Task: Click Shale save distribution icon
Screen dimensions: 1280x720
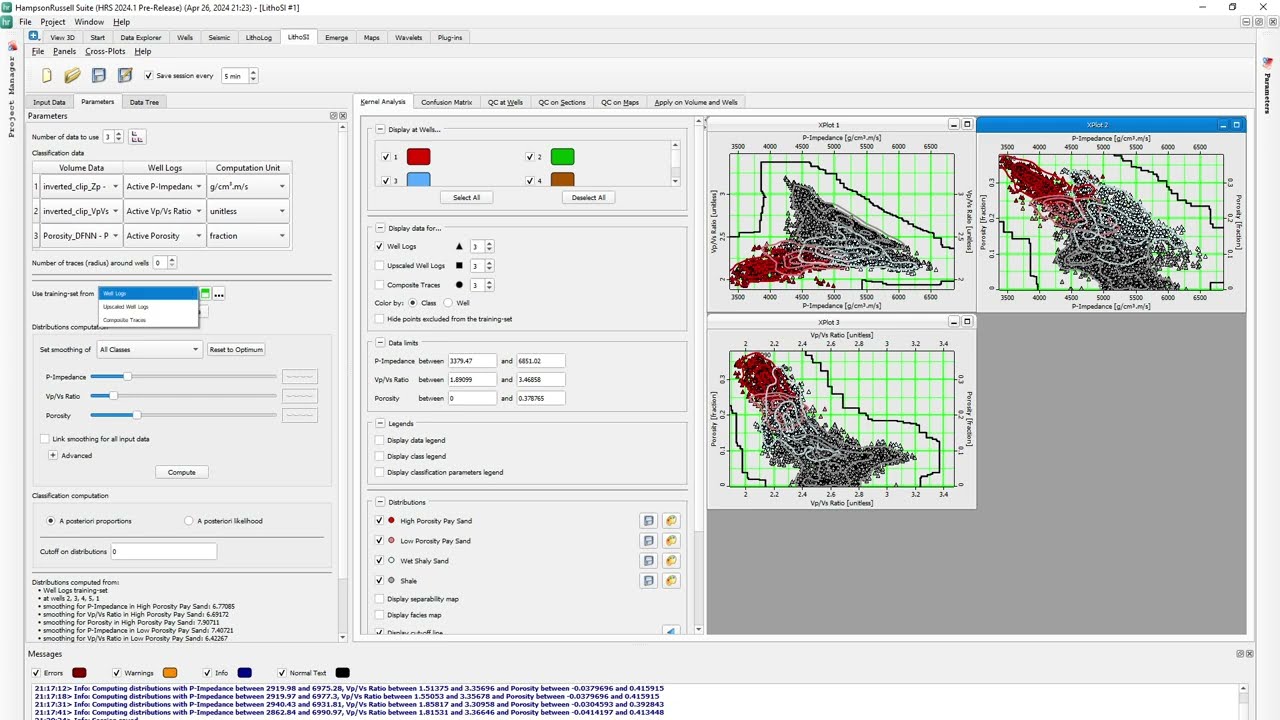Action: [649, 581]
